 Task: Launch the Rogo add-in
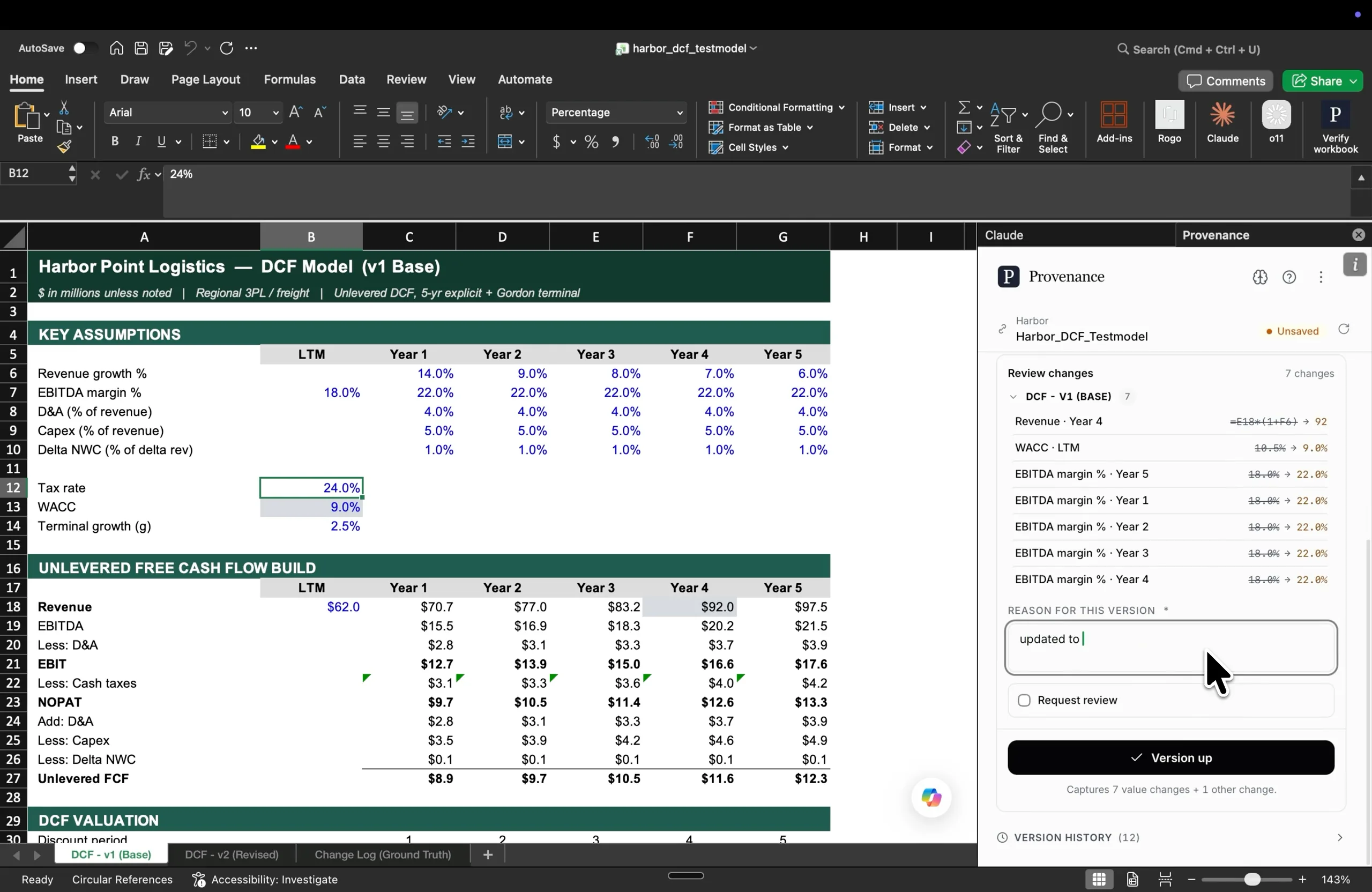[x=1169, y=122]
